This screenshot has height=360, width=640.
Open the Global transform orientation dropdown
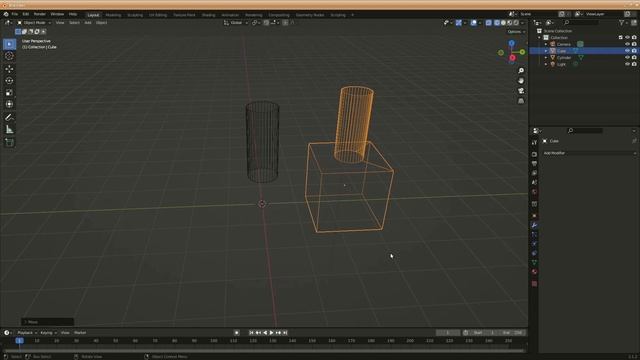(236, 23)
